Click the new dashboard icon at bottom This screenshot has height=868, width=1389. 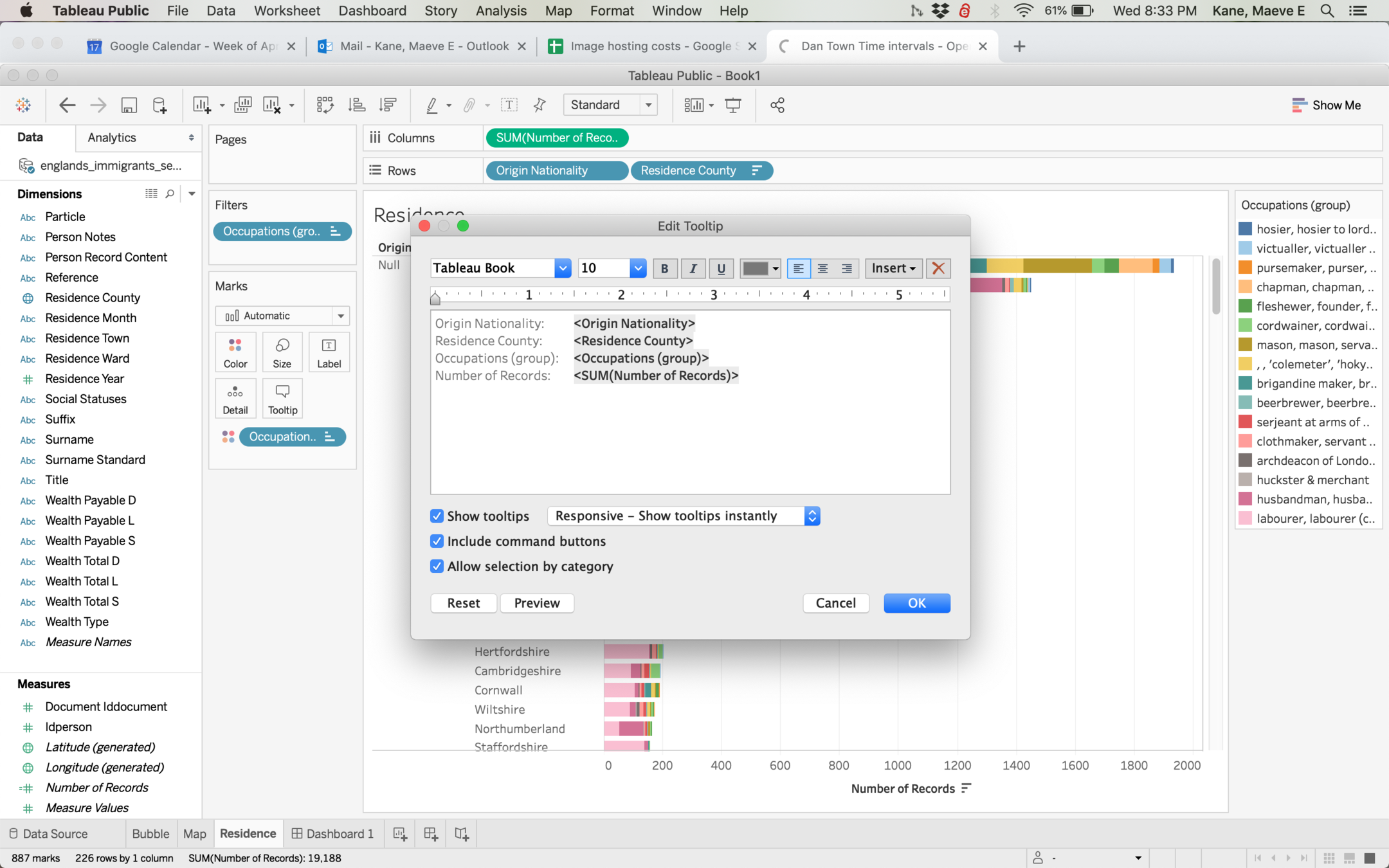click(x=431, y=834)
